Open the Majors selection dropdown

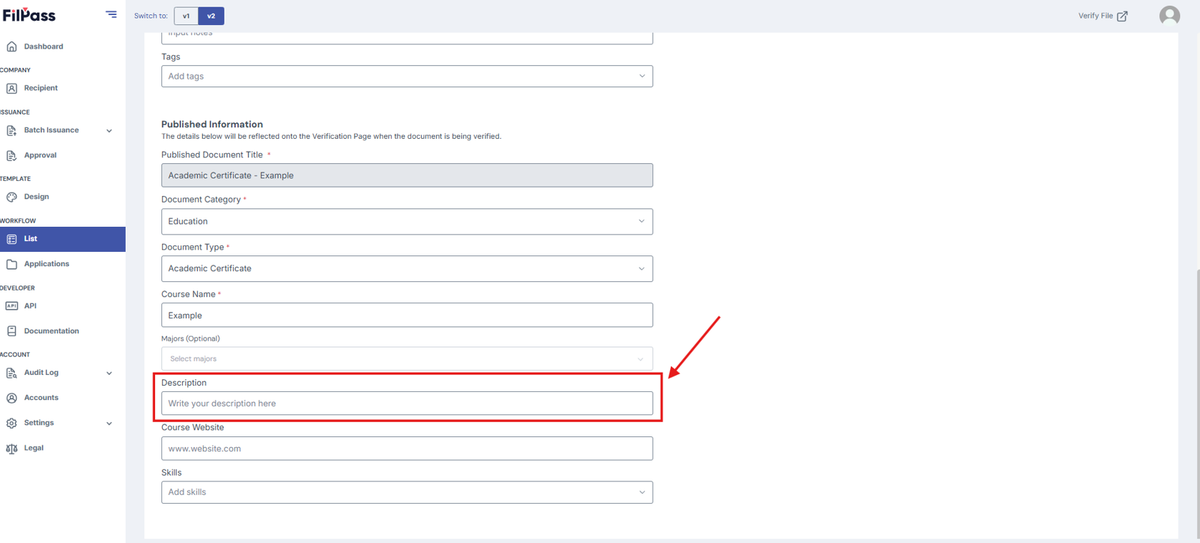[x=407, y=358]
